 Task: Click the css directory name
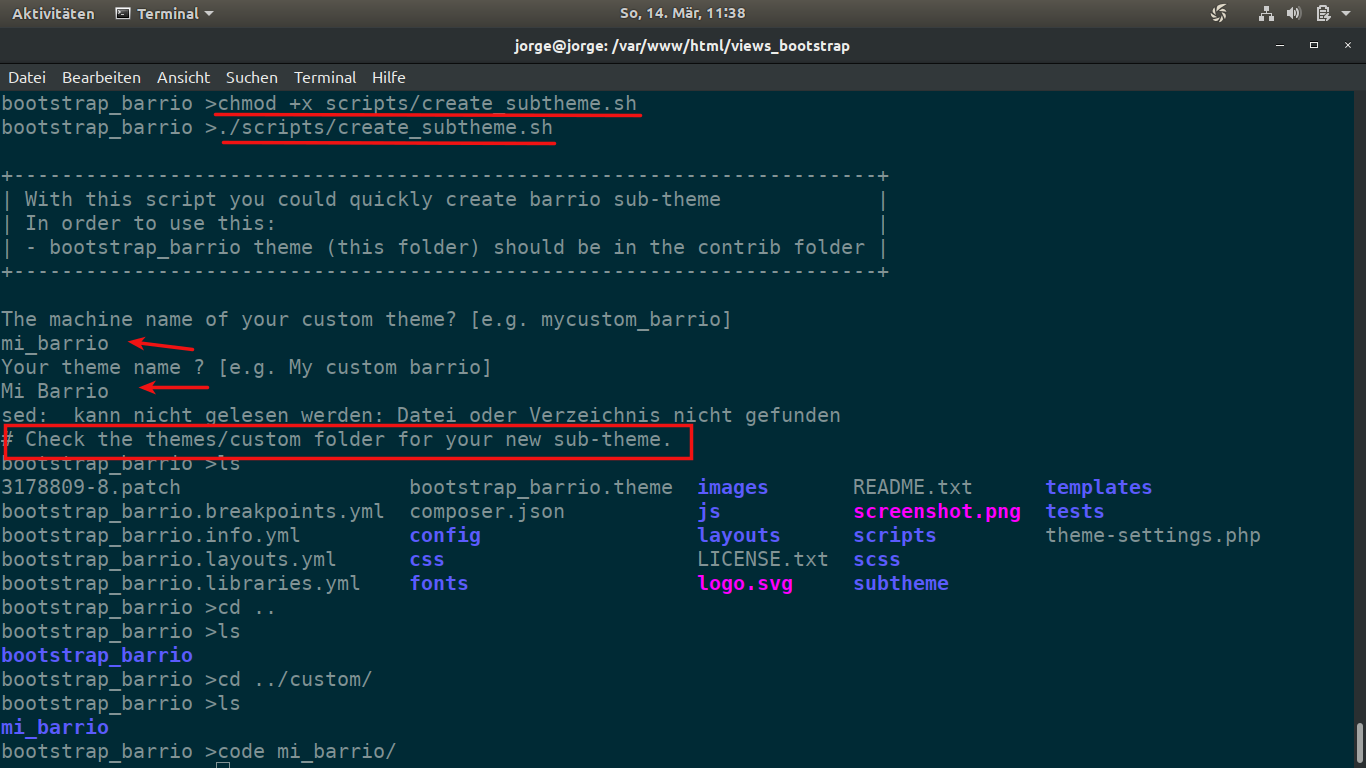coord(427,559)
